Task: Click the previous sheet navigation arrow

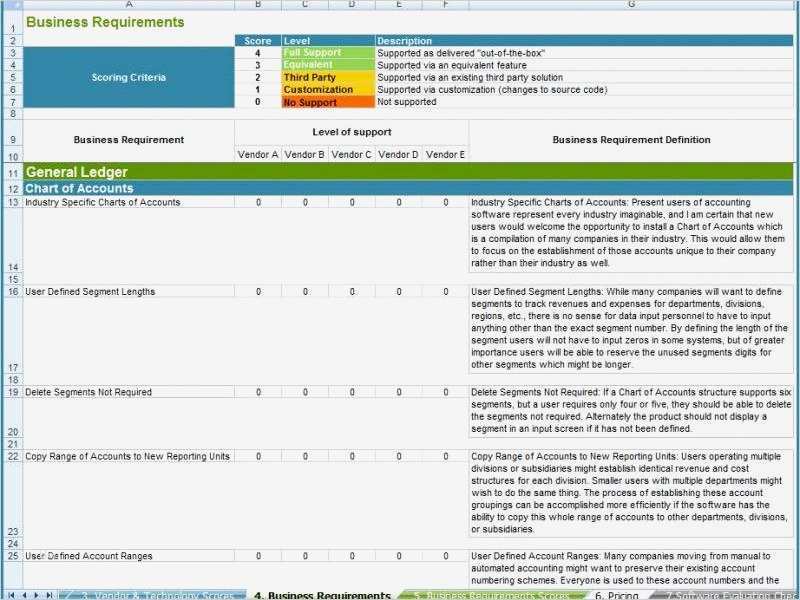Action: point(23,595)
